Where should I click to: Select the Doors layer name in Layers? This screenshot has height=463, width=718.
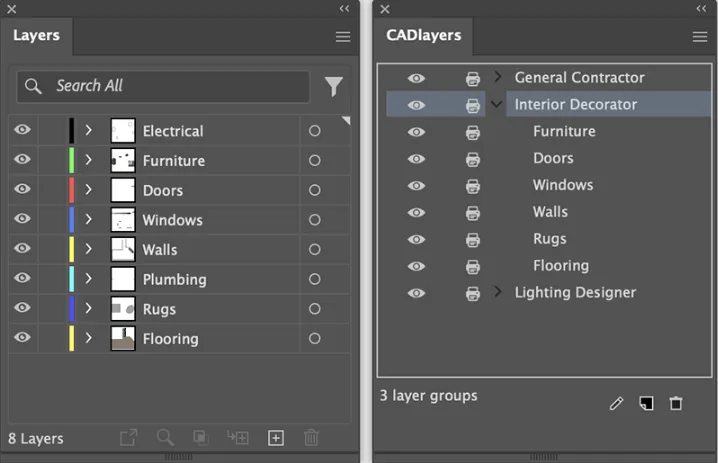[x=163, y=191]
